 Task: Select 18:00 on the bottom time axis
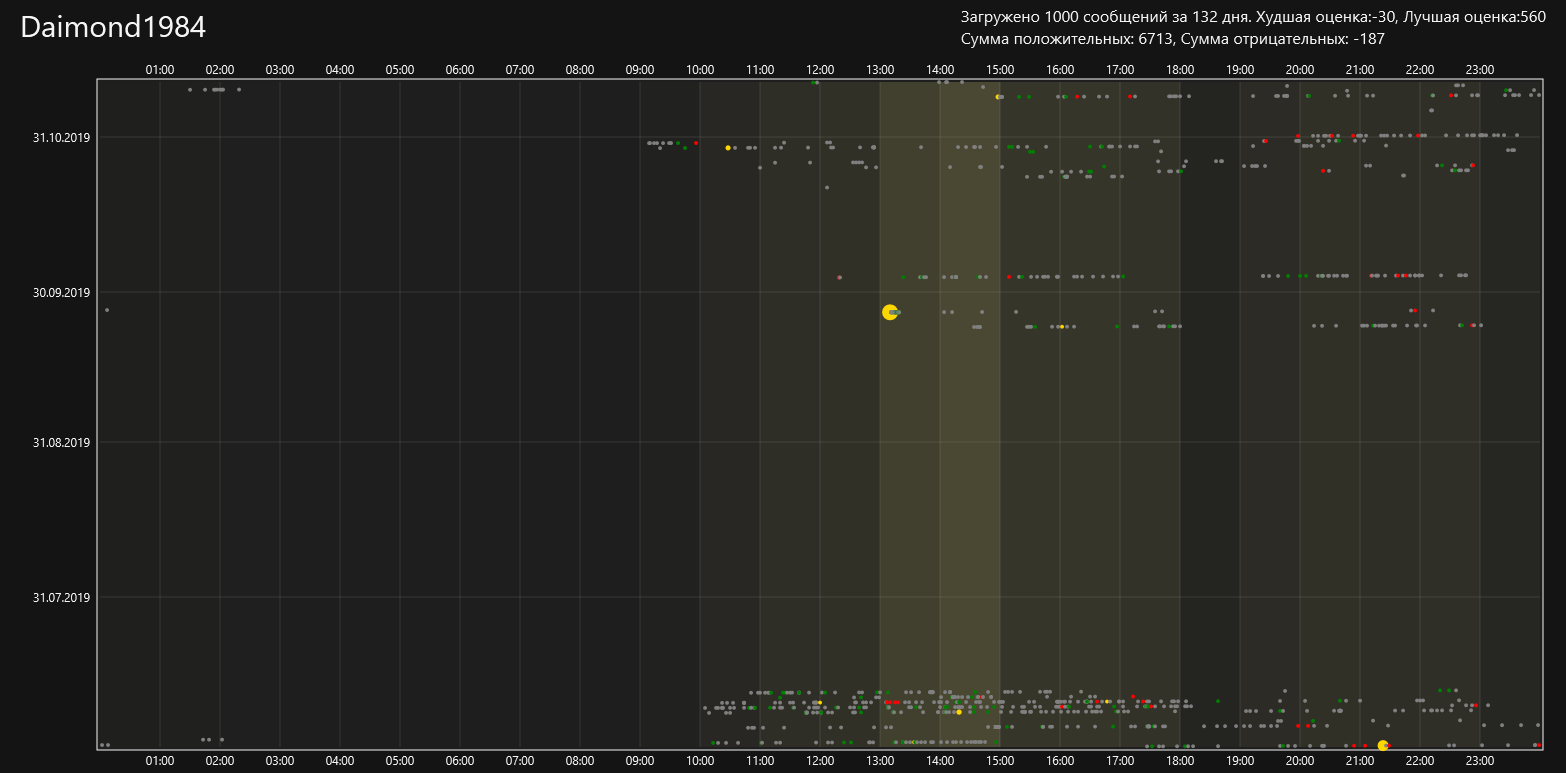click(1180, 761)
